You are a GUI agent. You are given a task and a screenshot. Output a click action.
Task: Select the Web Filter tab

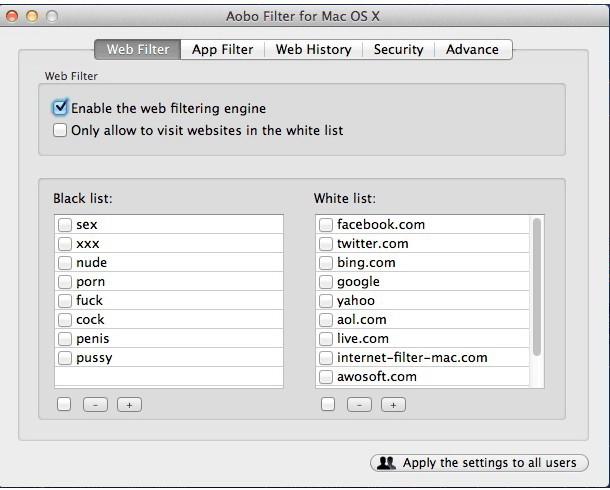tap(138, 49)
